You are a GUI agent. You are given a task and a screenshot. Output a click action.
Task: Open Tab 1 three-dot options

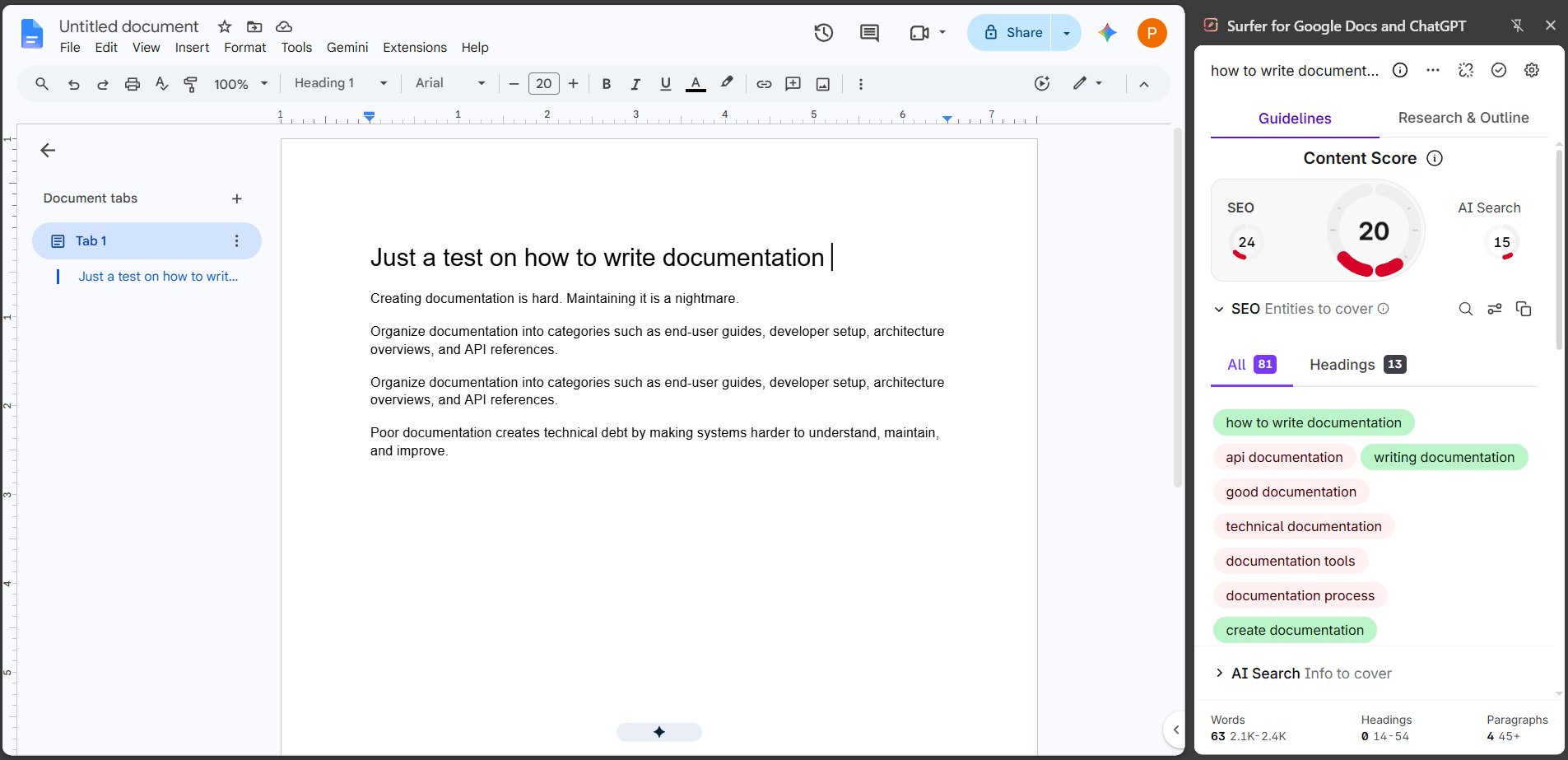click(x=237, y=241)
